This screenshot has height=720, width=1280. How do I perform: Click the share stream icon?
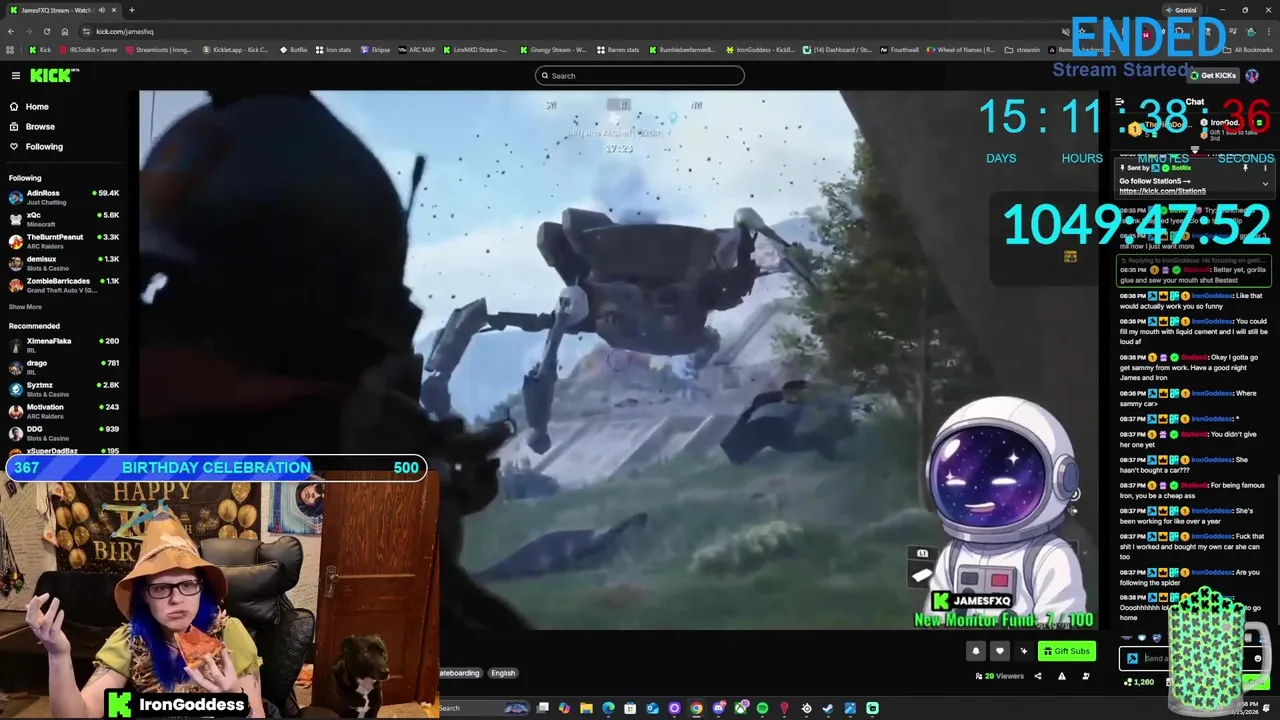(1037, 676)
